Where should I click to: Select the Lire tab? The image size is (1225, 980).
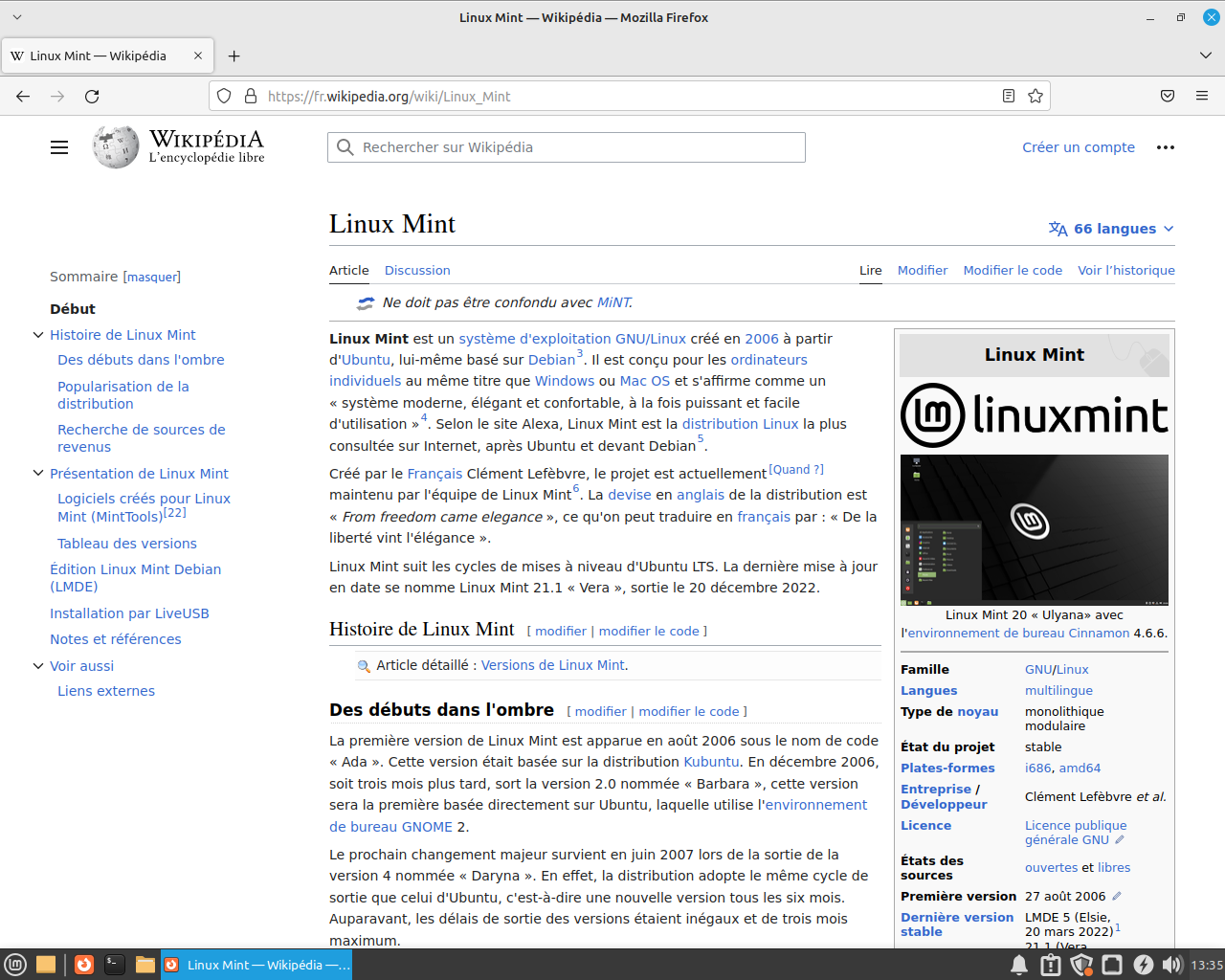click(871, 271)
